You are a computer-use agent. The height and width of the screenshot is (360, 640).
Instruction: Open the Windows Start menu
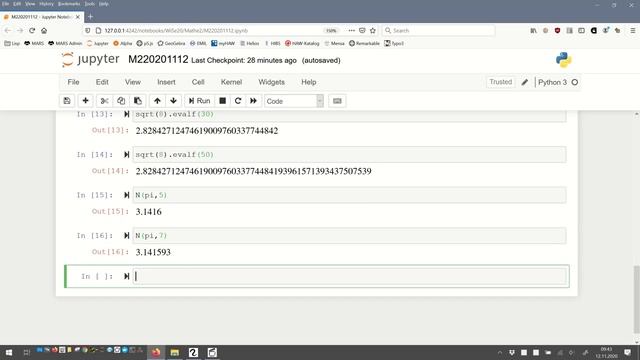pos(9,352)
